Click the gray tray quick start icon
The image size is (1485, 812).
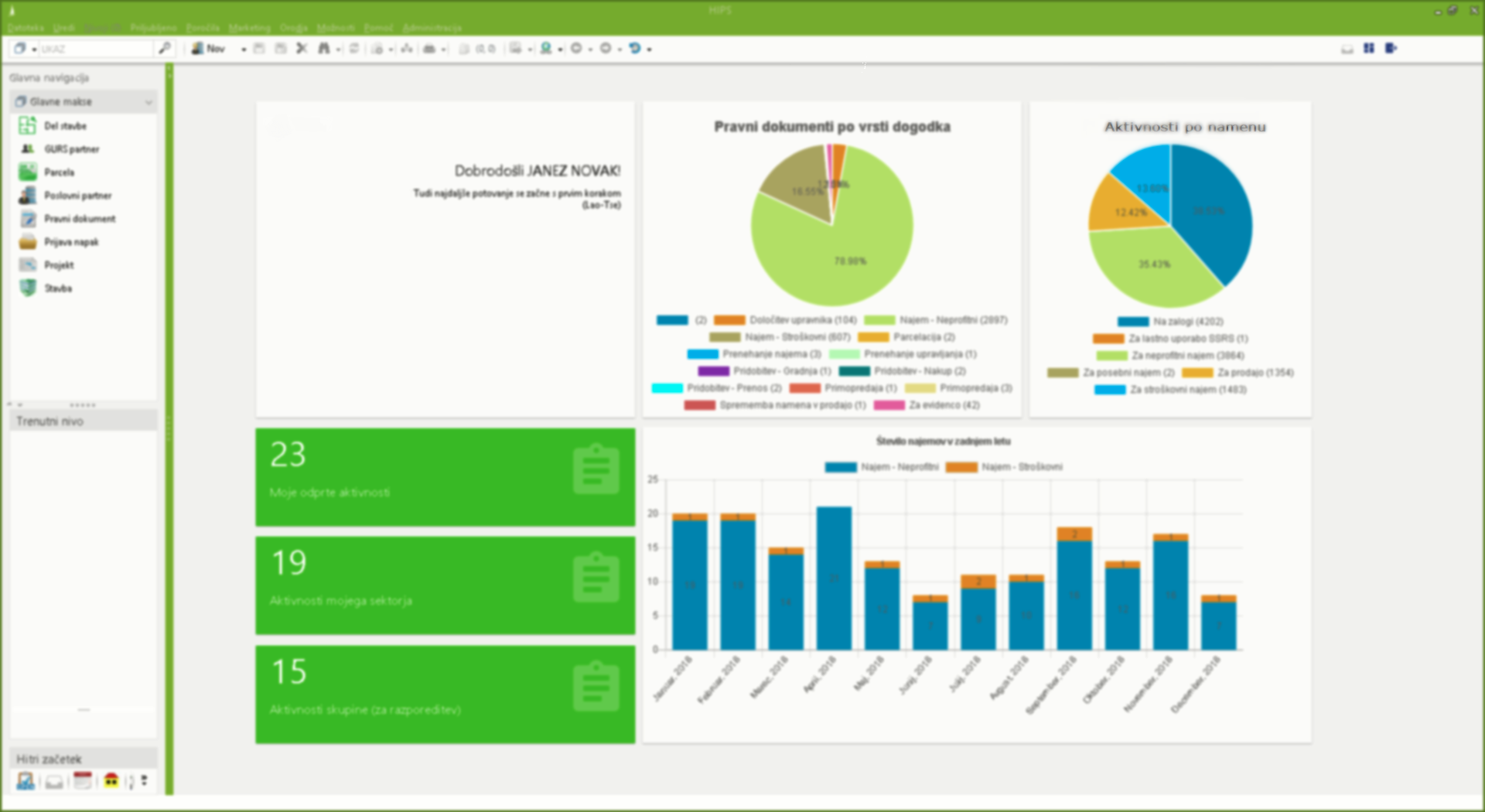54,782
